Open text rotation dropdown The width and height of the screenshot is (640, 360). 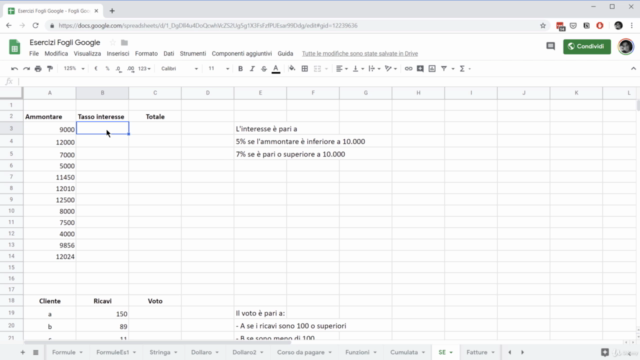point(391,69)
